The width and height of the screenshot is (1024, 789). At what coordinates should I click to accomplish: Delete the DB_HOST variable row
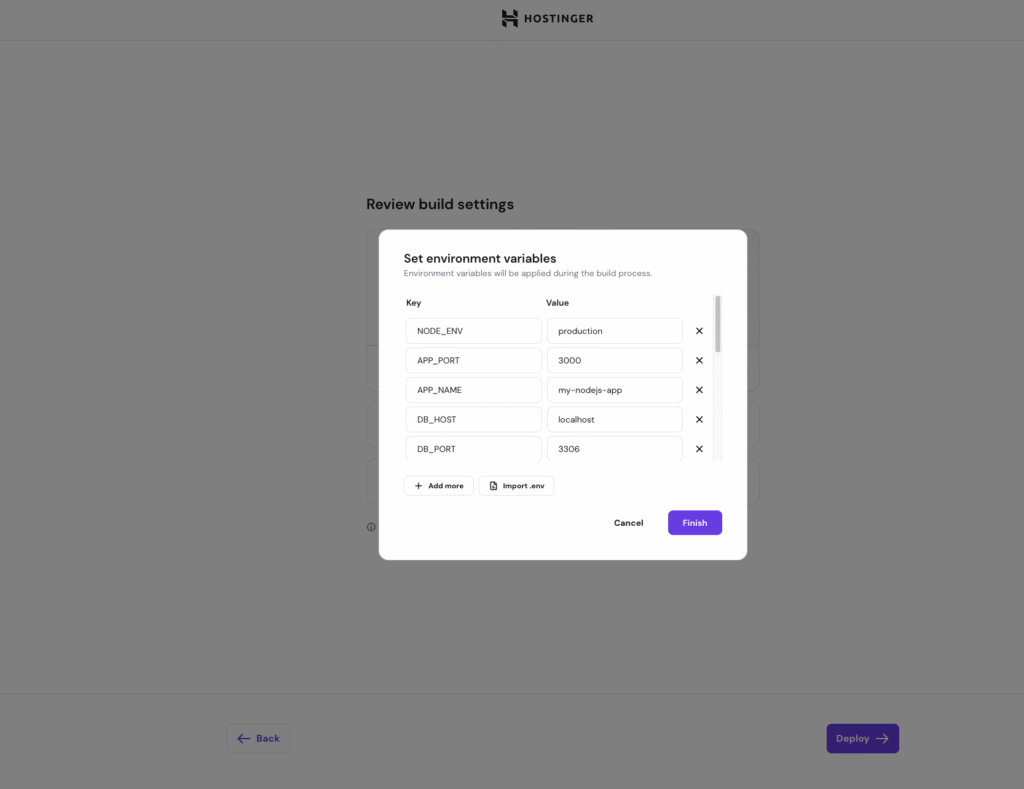(699, 419)
